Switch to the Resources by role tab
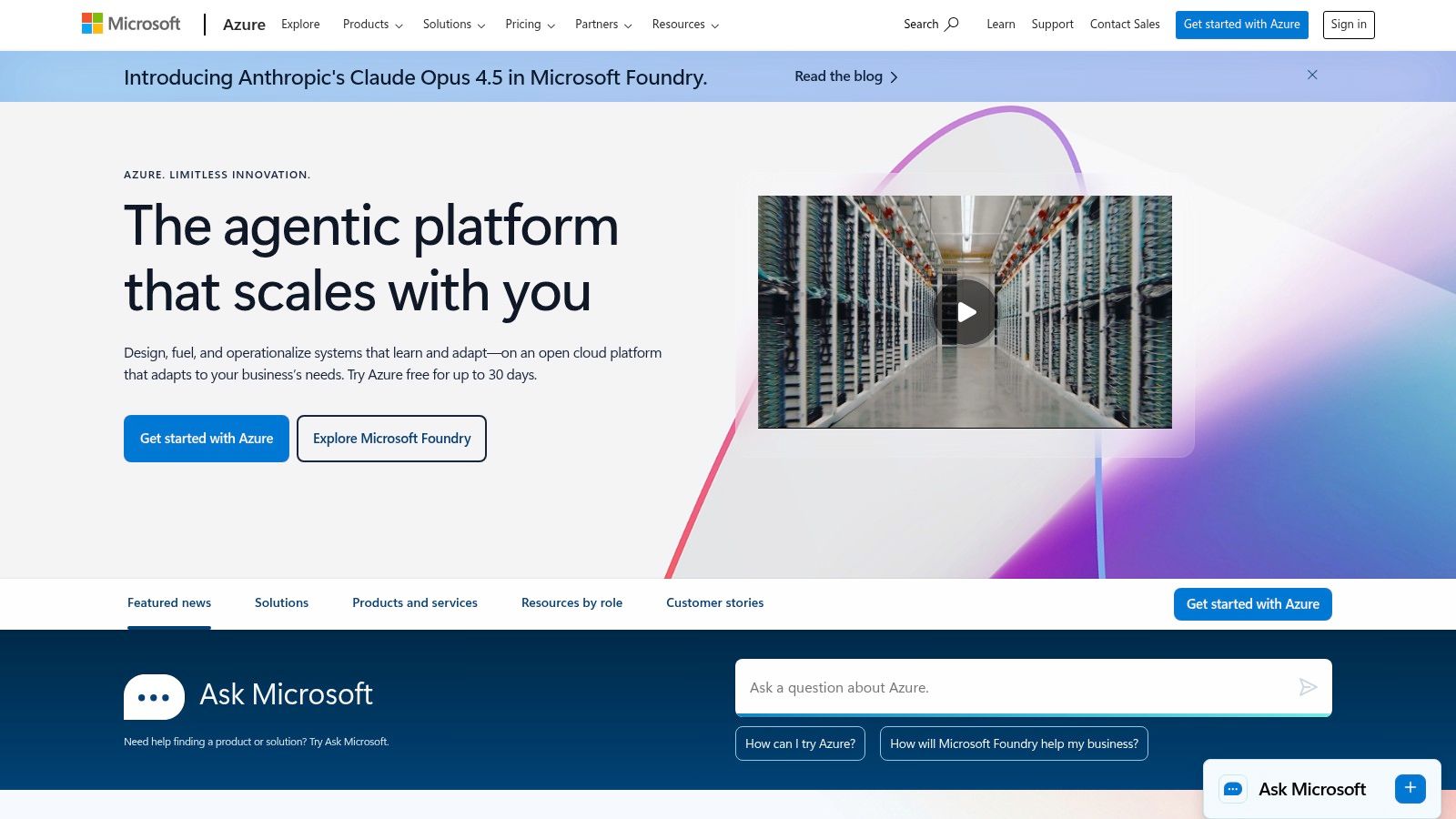Image resolution: width=1456 pixels, height=819 pixels. coord(571,602)
